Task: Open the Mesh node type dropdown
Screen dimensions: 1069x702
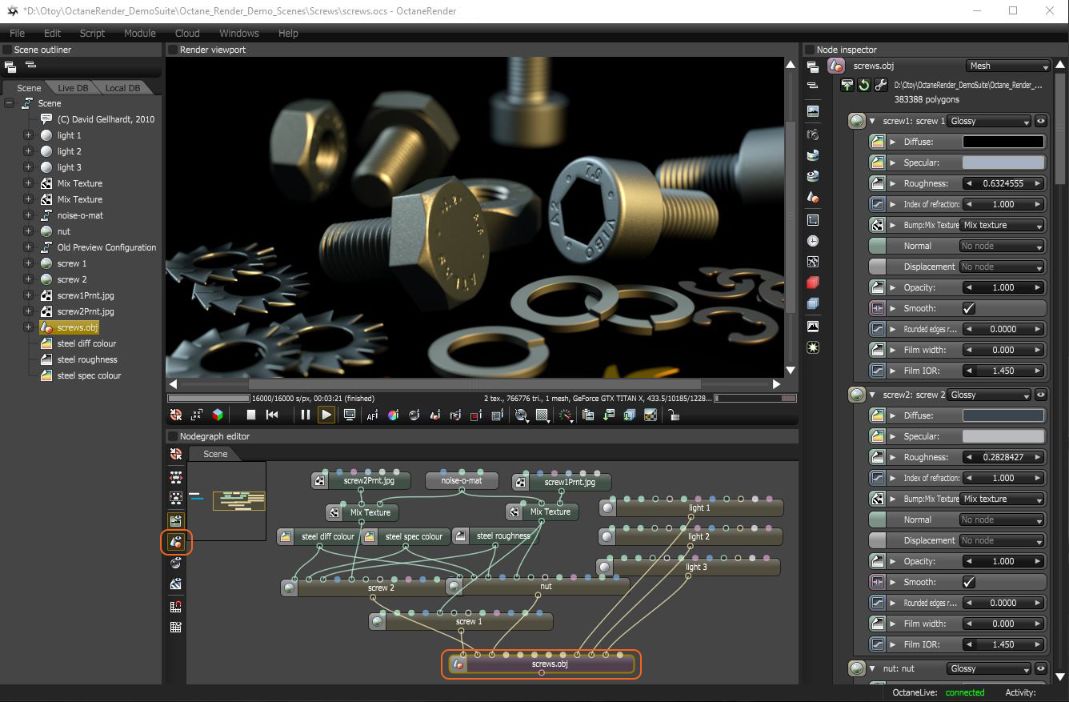Action: point(1007,66)
